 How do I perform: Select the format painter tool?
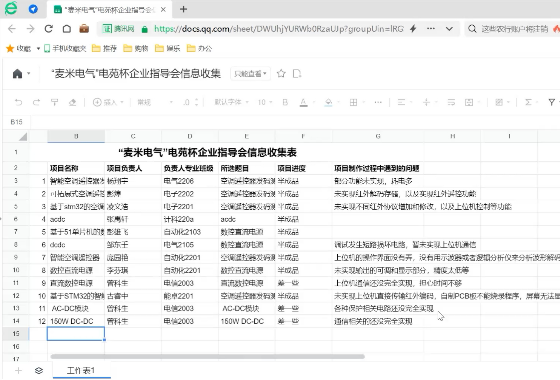click(x=54, y=102)
